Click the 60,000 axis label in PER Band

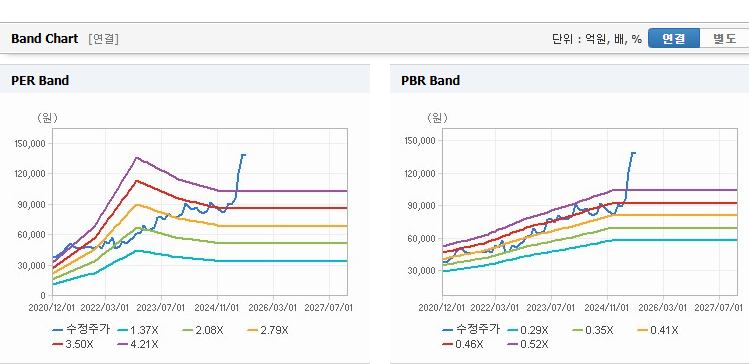pos(32,235)
